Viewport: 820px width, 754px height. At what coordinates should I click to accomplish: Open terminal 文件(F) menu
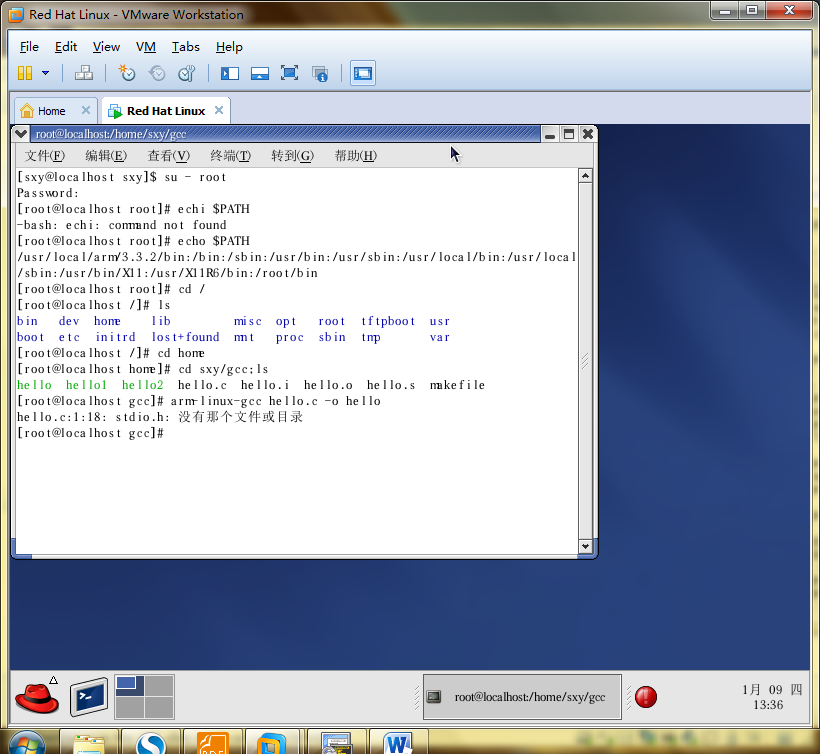[x=44, y=156]
